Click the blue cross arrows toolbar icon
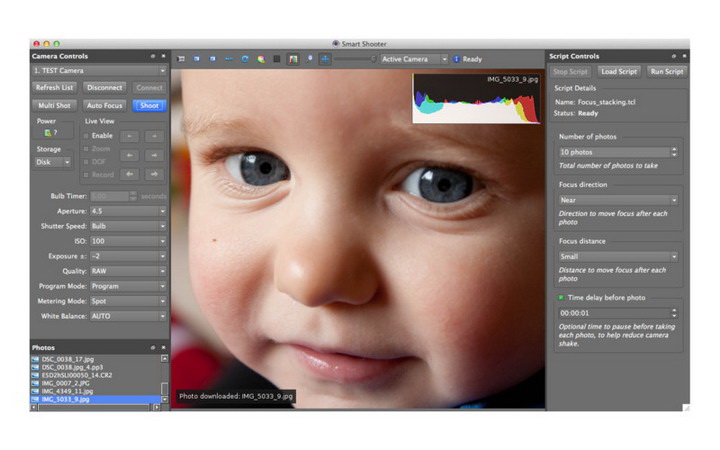Viewport: 720px width, 450px height. point(325,59)
